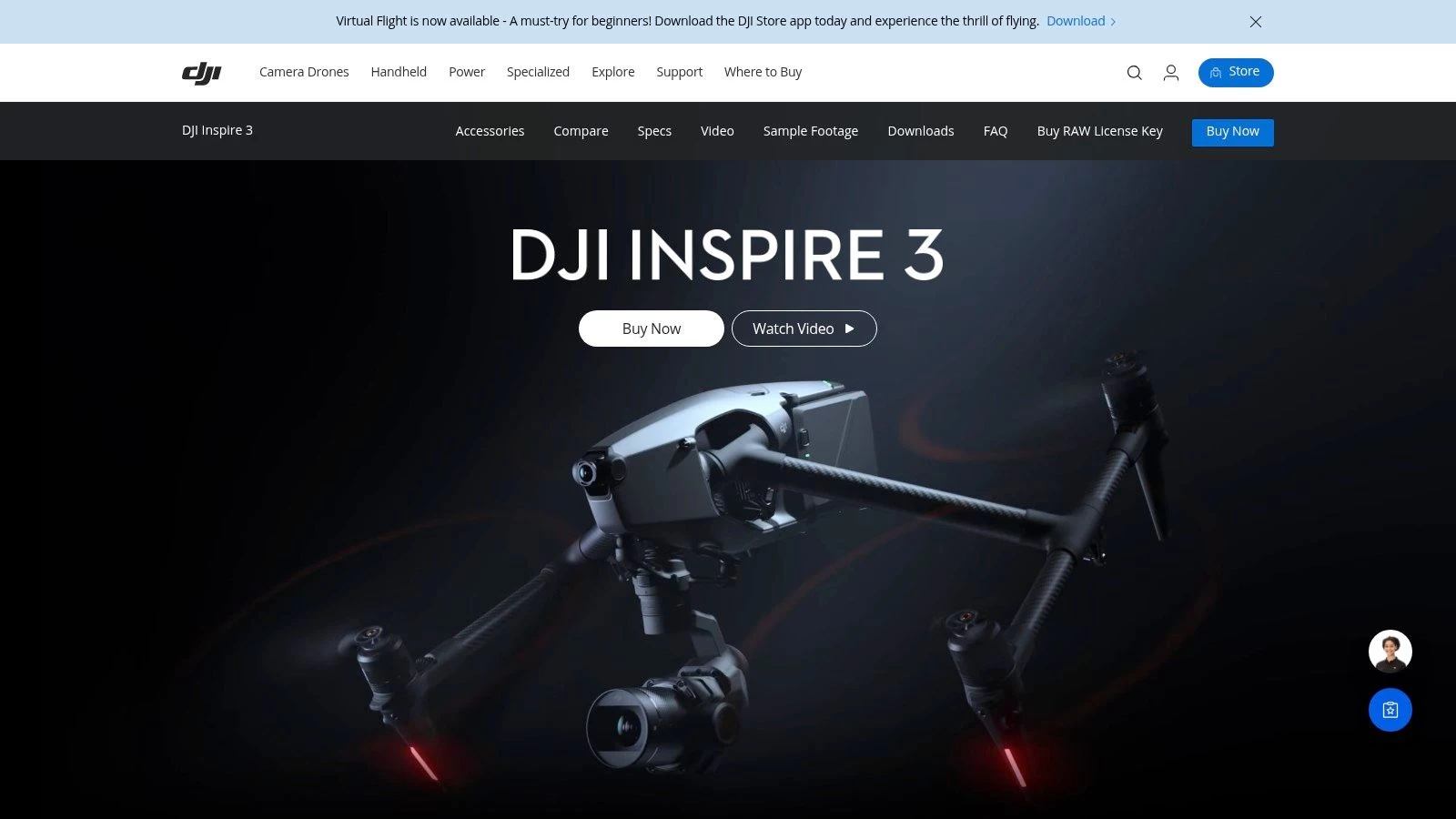Open the live chat support avatar
The image size is (1456, 819).
[x=1390, y=652]
